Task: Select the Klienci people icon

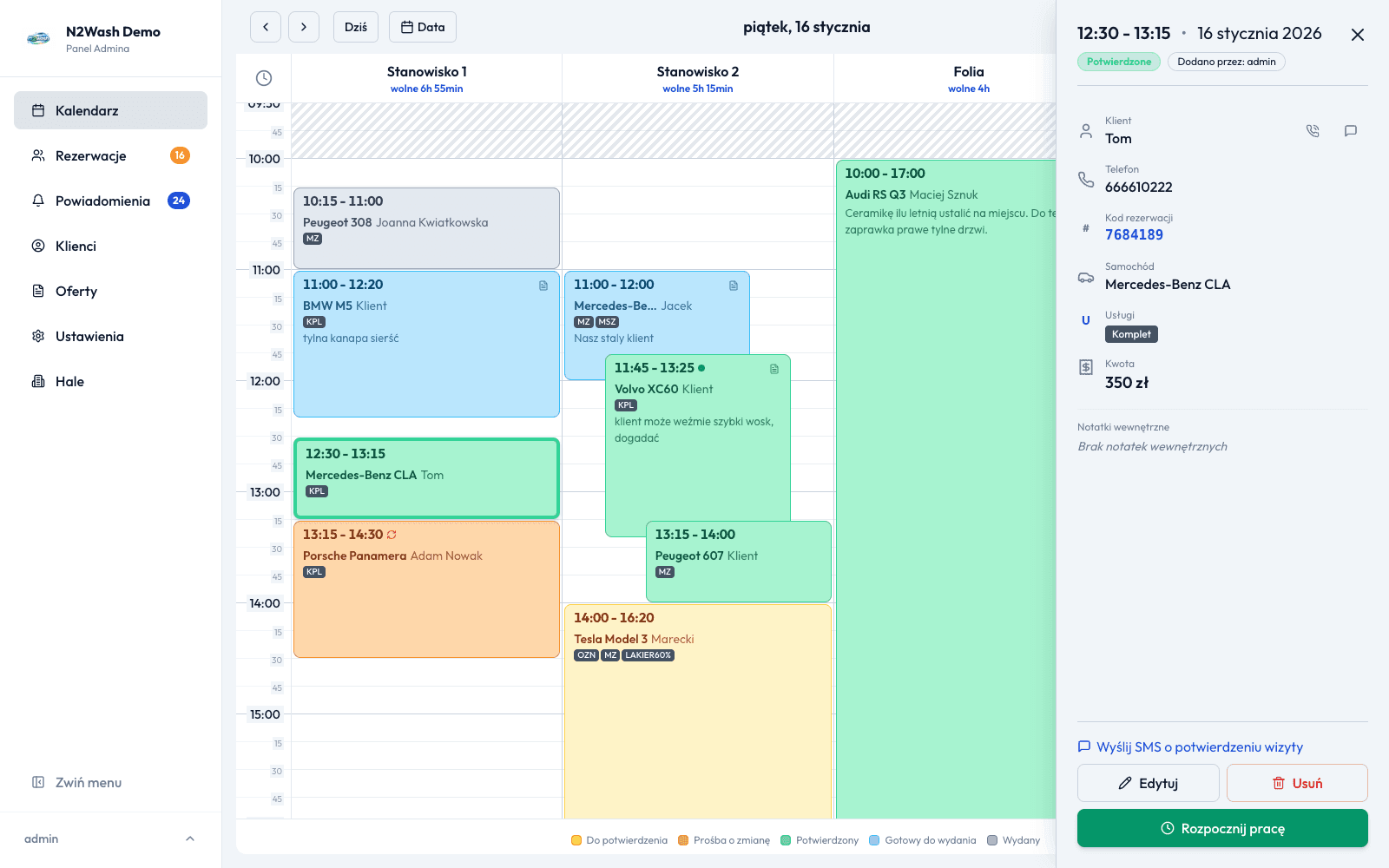Action: click(x=38, y=246)
